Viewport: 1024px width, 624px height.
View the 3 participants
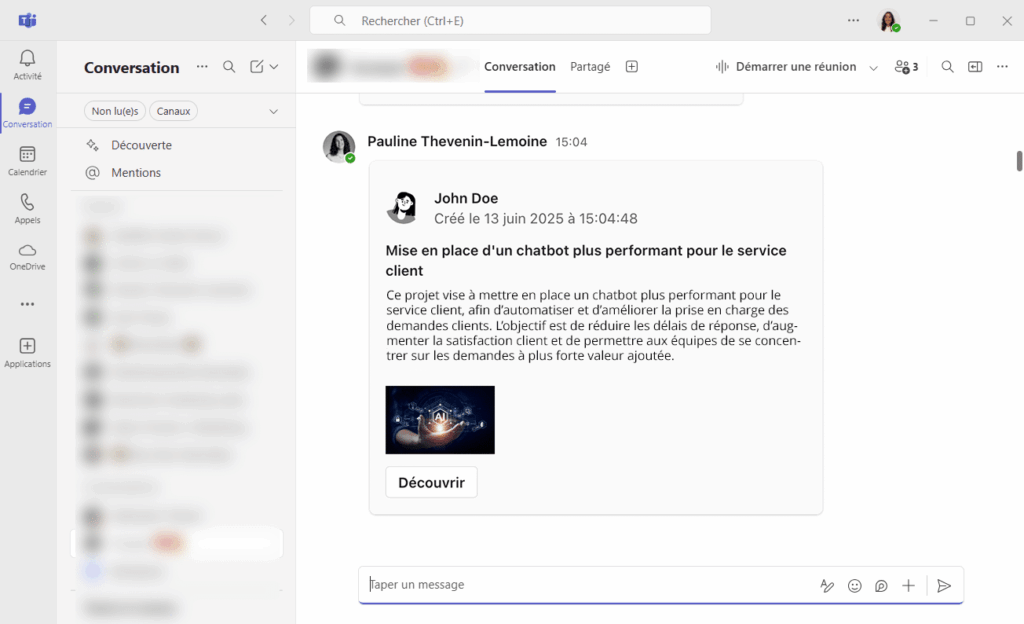click(906, 67)
